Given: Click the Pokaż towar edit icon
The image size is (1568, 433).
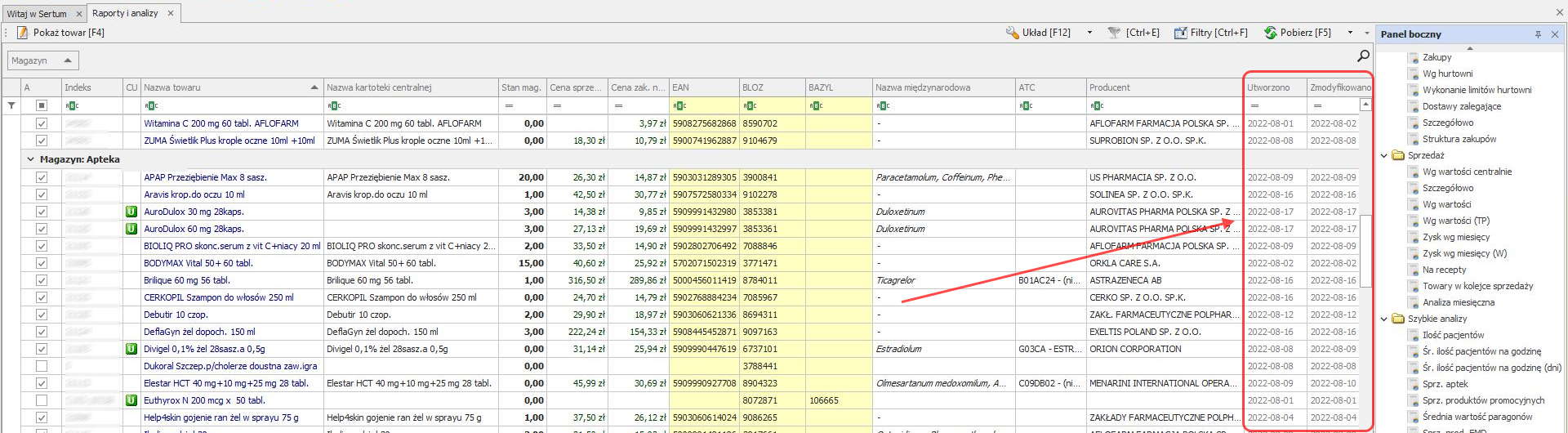Looking at the screenshot, I should point(23,33).
